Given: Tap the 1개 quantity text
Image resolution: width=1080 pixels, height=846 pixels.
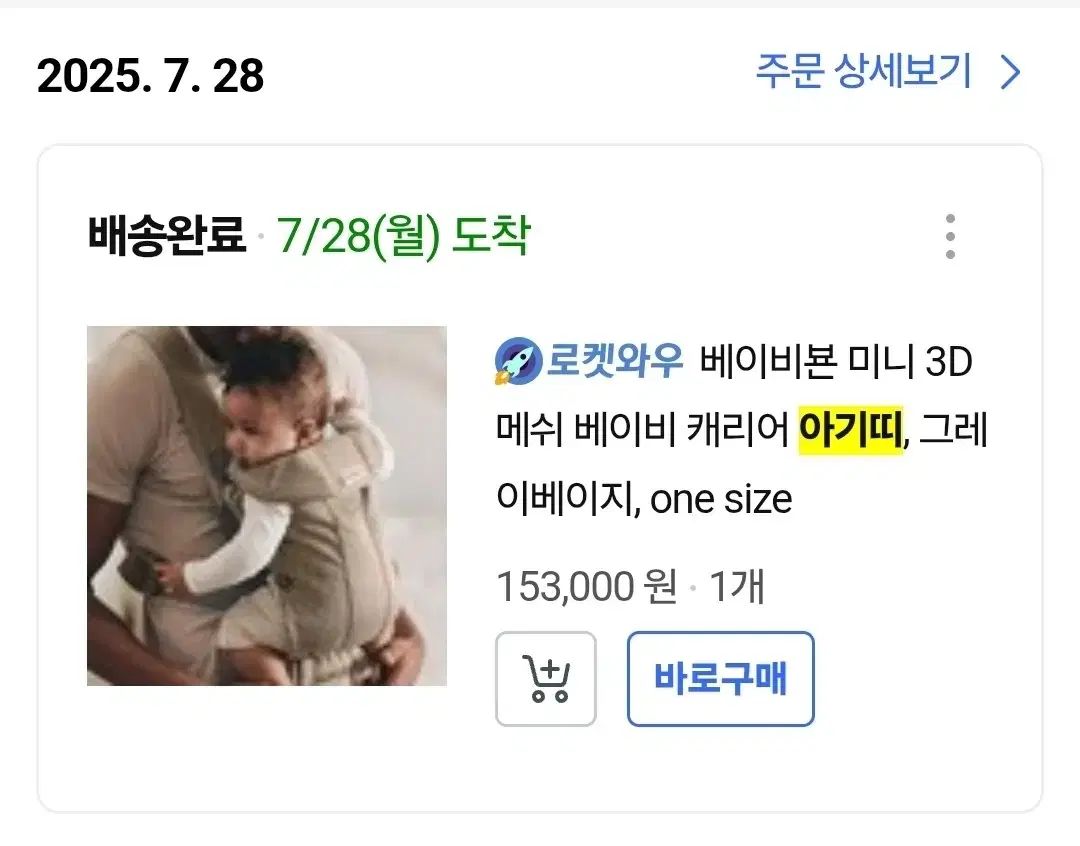Looking at the screenshot, I should point(737,587).
